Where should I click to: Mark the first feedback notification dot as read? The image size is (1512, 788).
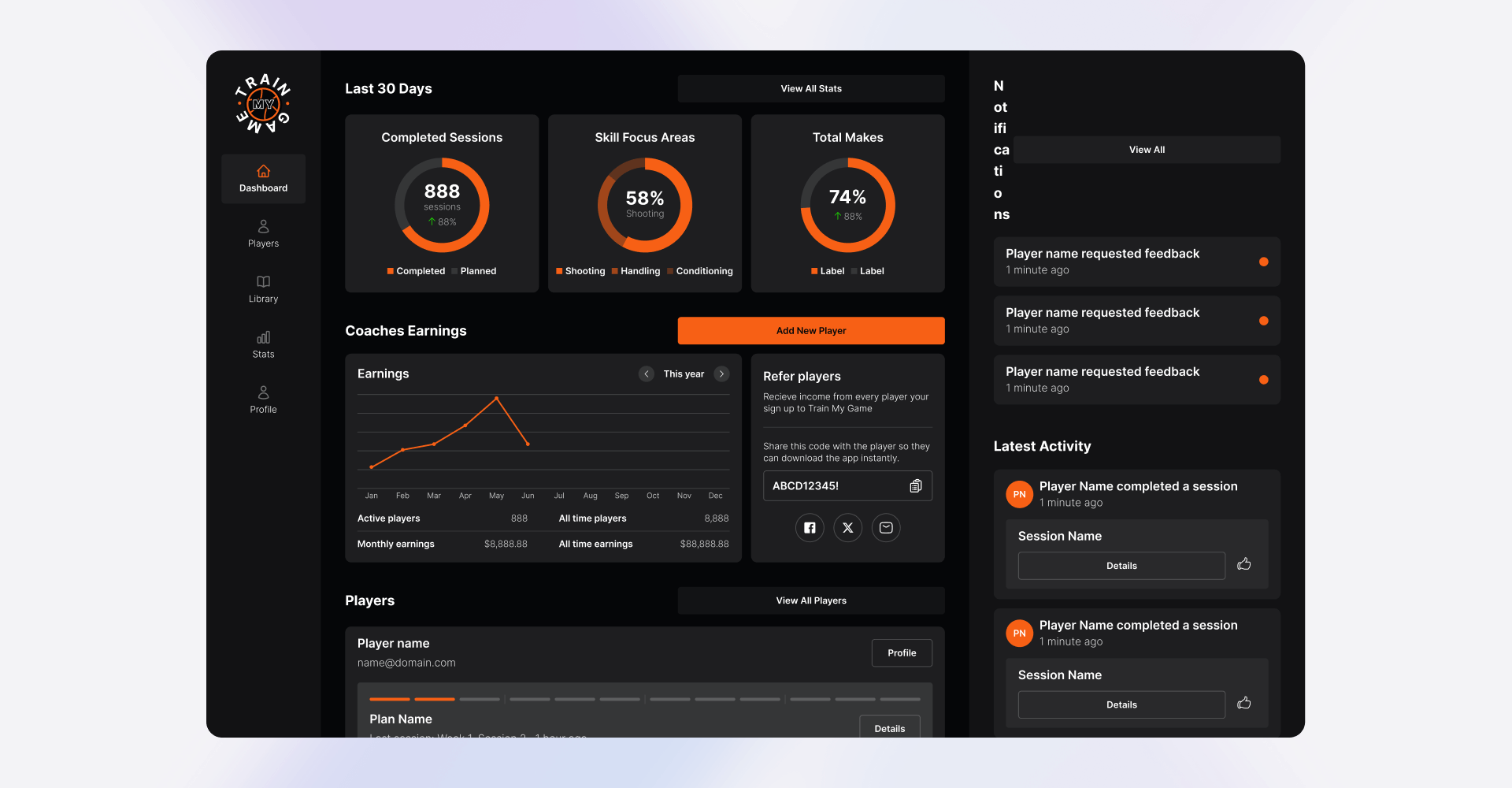(x=1265, y=261)
